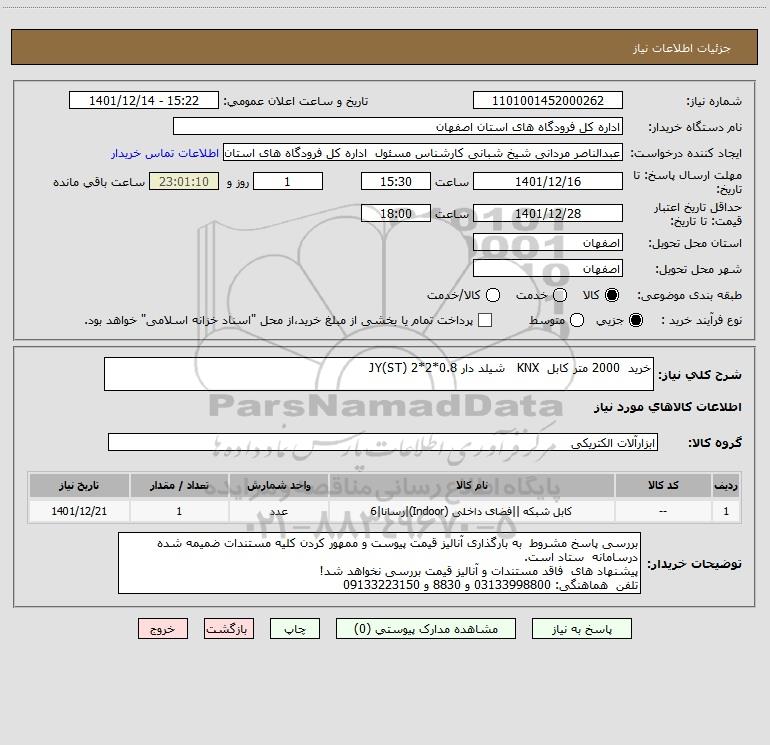Viewport: 770px width, 745px height.
Task: Click the گروه کالا label
Action: click(x=715, y=443)
